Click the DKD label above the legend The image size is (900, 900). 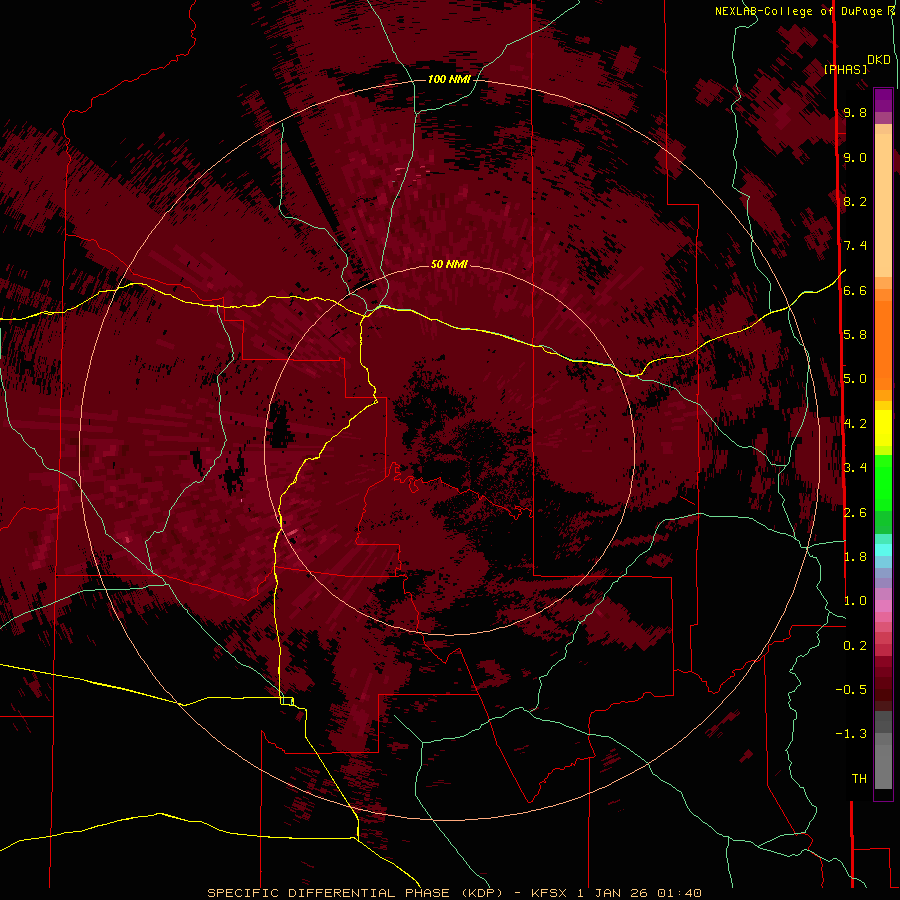click(879, 60)
